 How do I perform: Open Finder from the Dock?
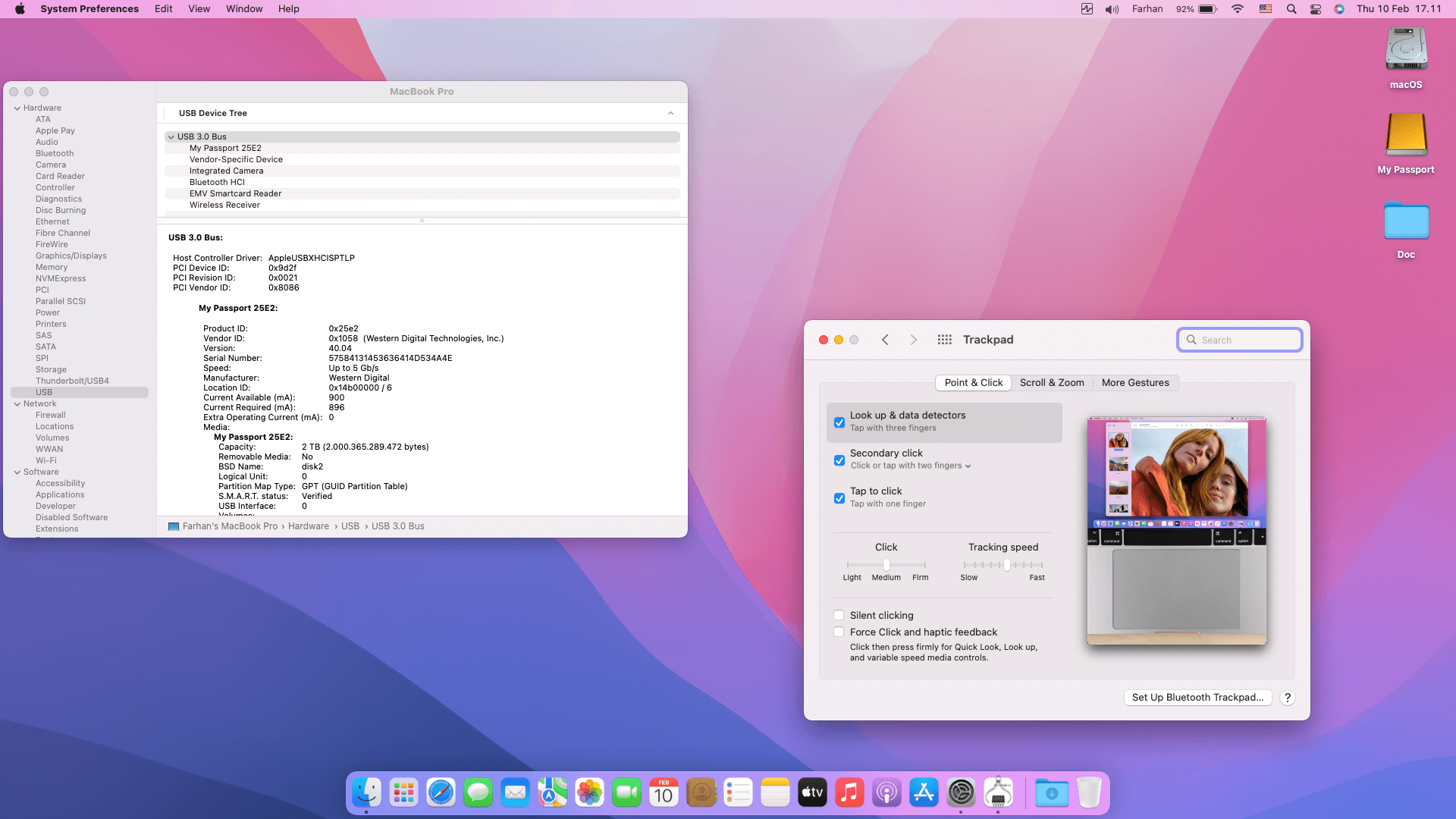tap(367, 792)
